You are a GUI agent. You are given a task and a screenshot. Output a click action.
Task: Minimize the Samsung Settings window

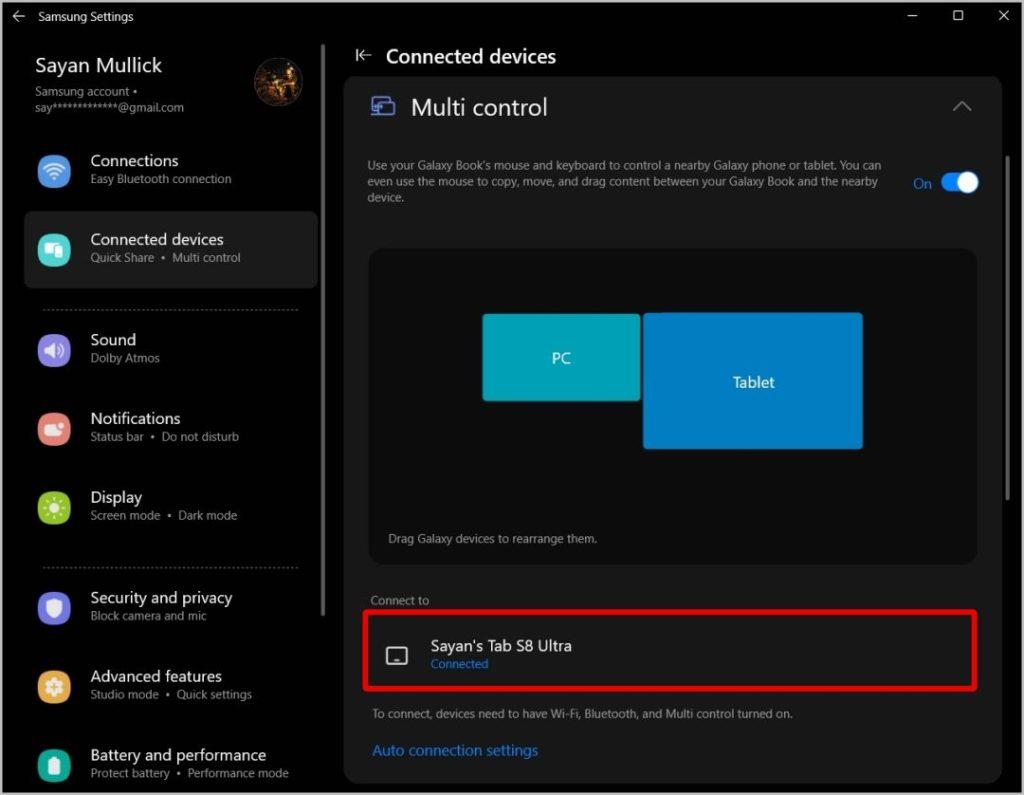pyautogui.click(x=912, y=16)
